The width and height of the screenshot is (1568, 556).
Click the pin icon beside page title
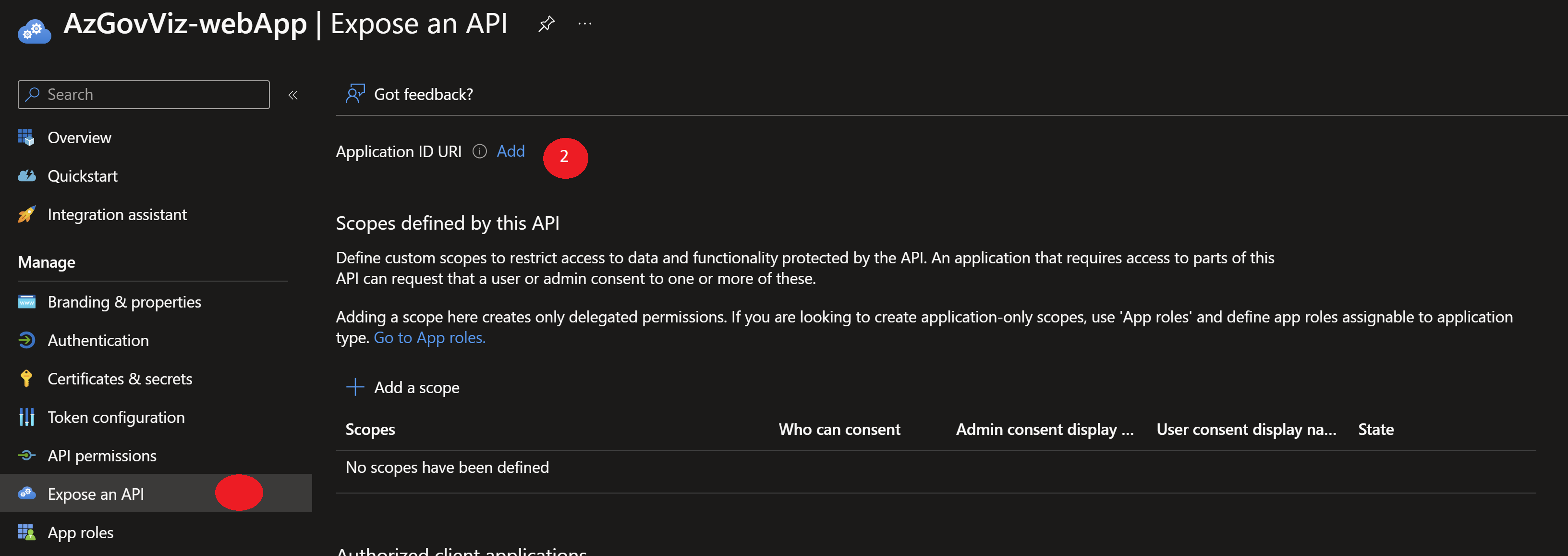point(546,24)
